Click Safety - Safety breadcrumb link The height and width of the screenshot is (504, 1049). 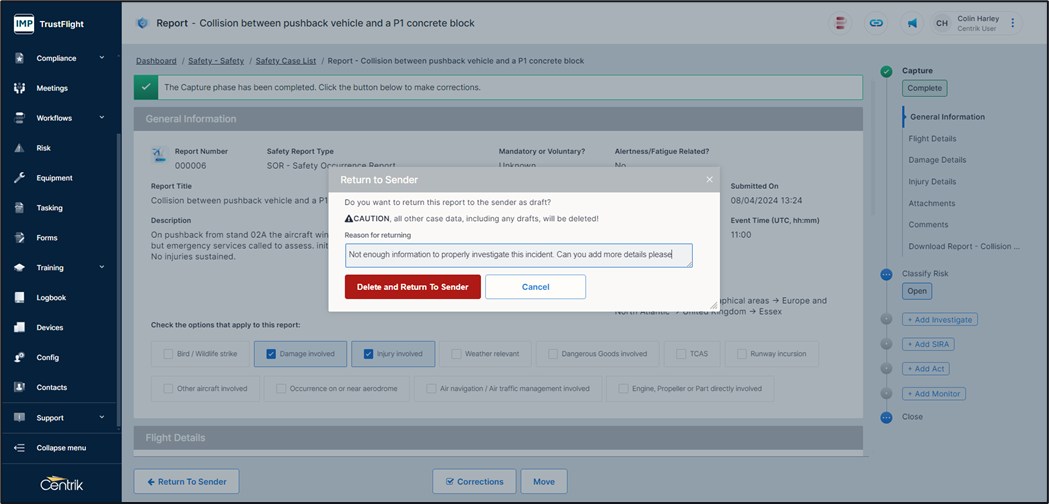click(x=216, y=61)
